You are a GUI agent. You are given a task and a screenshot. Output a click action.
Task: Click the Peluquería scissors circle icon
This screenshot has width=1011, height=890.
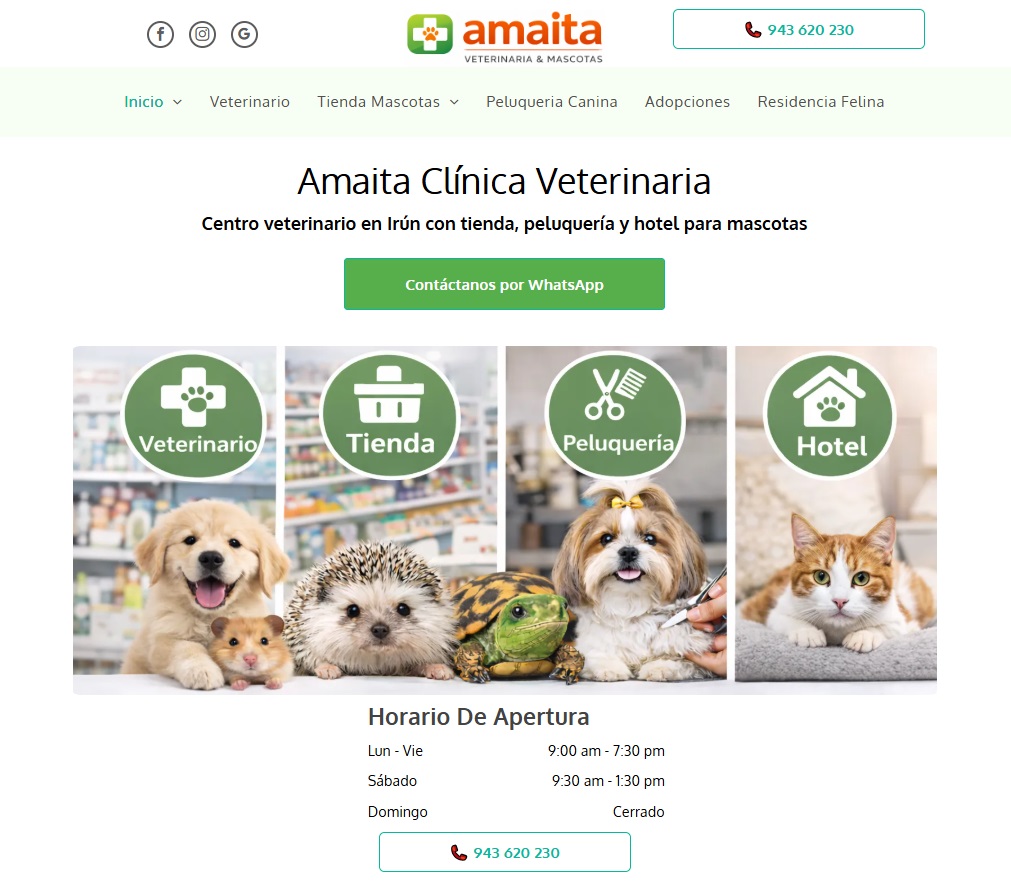pos(616,413)
